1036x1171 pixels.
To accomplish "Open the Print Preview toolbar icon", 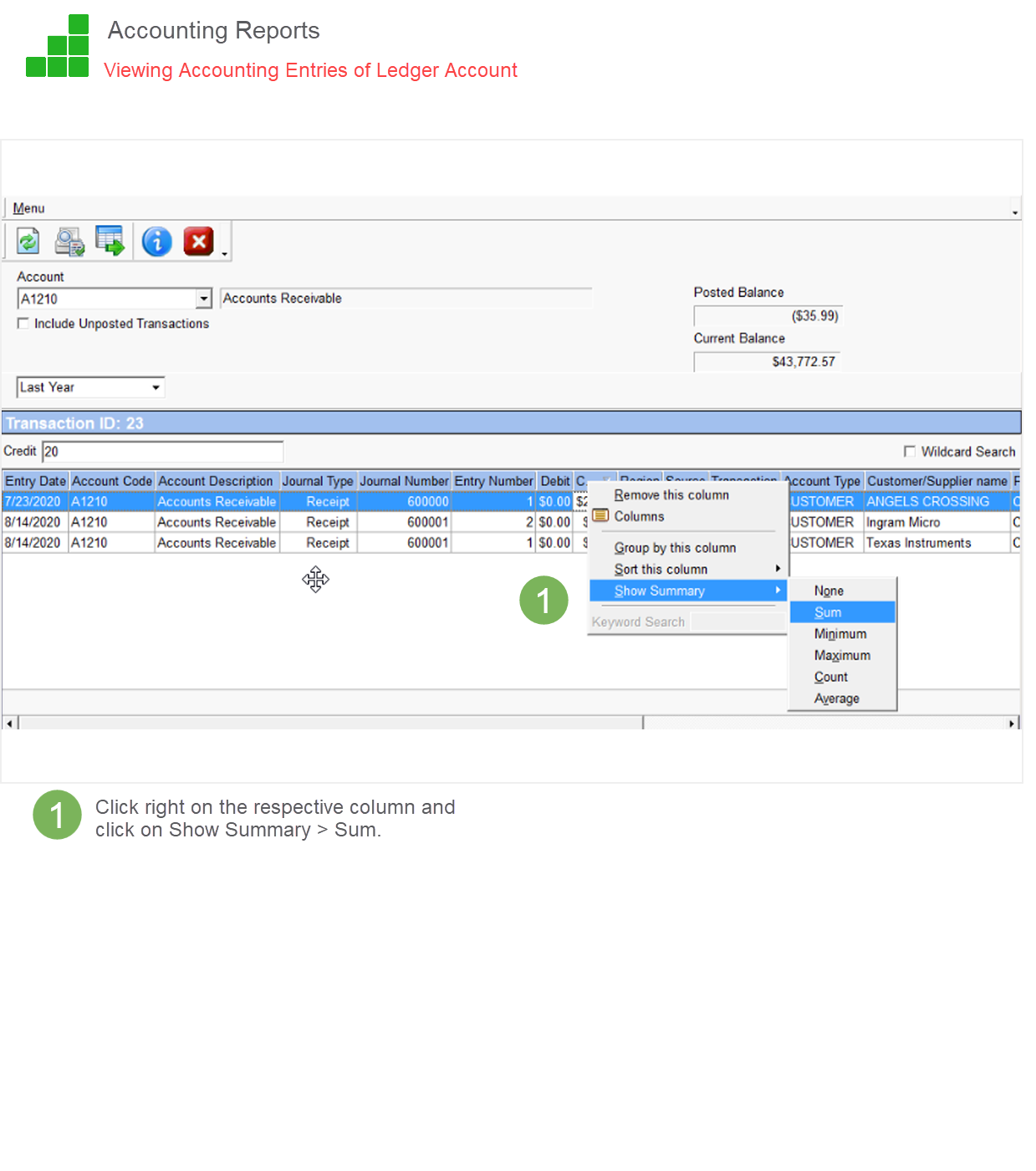I will pyautogui.click(x=69, y=242).
